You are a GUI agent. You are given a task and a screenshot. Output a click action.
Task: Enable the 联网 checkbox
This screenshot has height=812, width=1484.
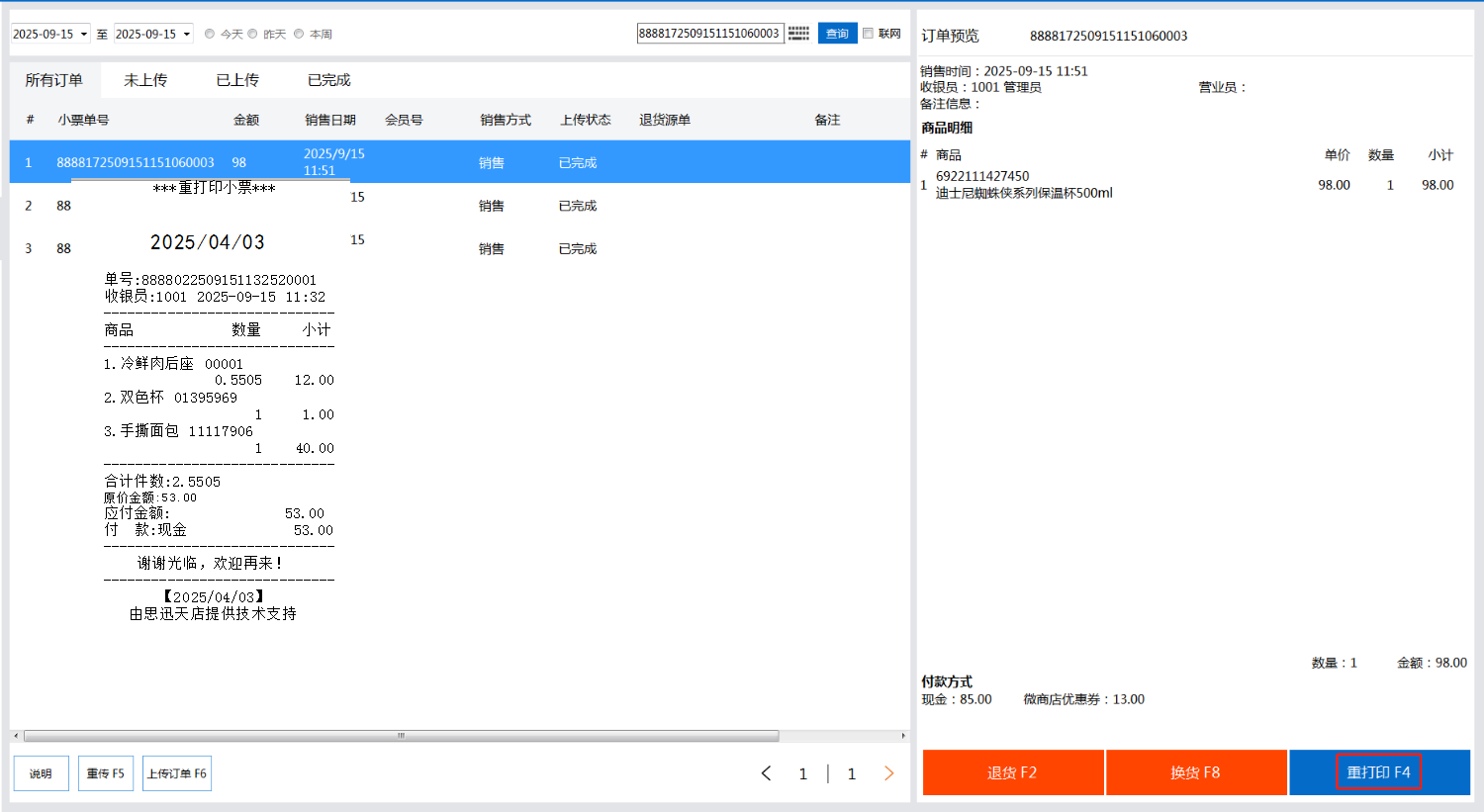[869, 34]
